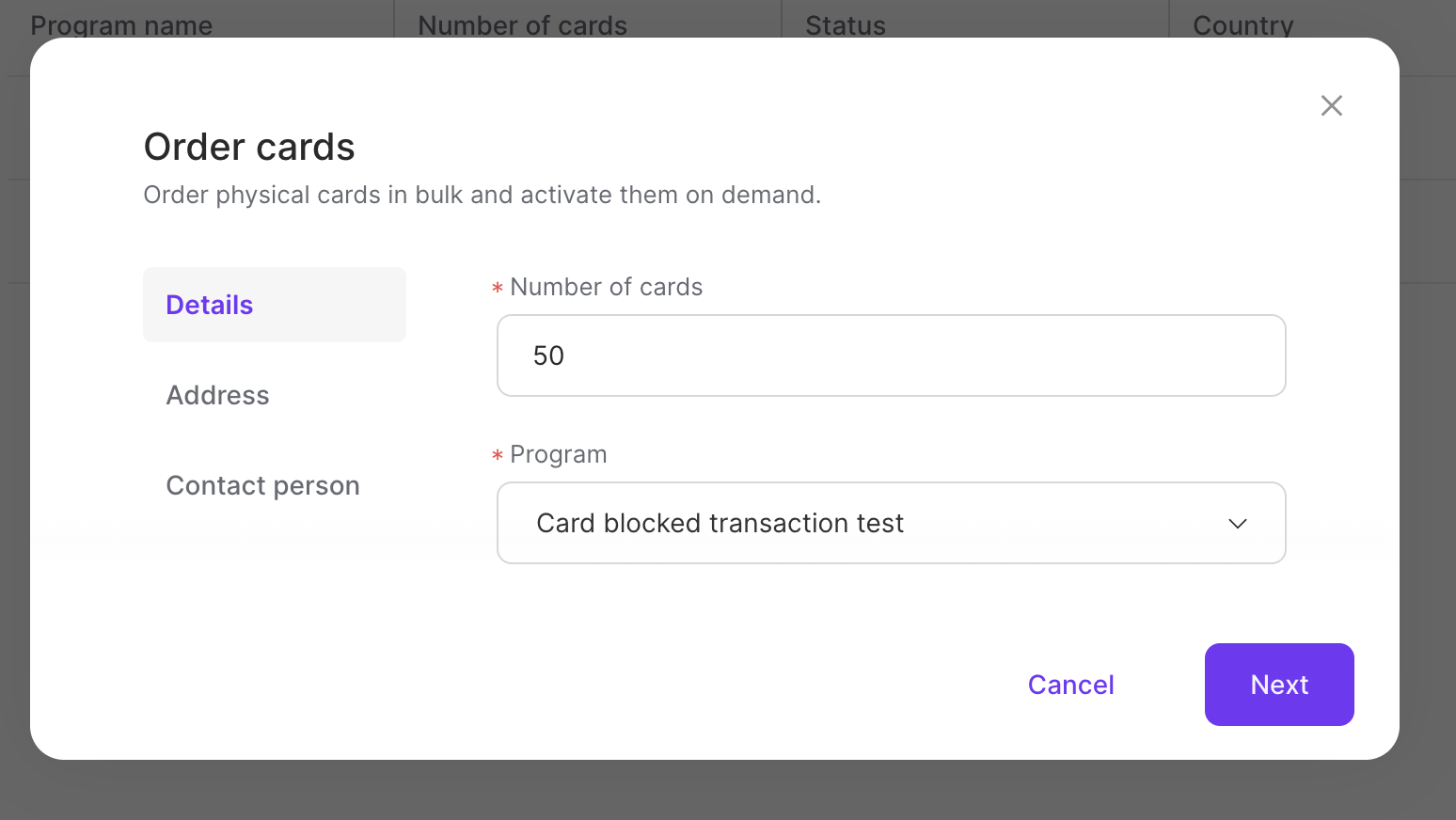Select the value 50 in the cards field

[x=549, y=355]
